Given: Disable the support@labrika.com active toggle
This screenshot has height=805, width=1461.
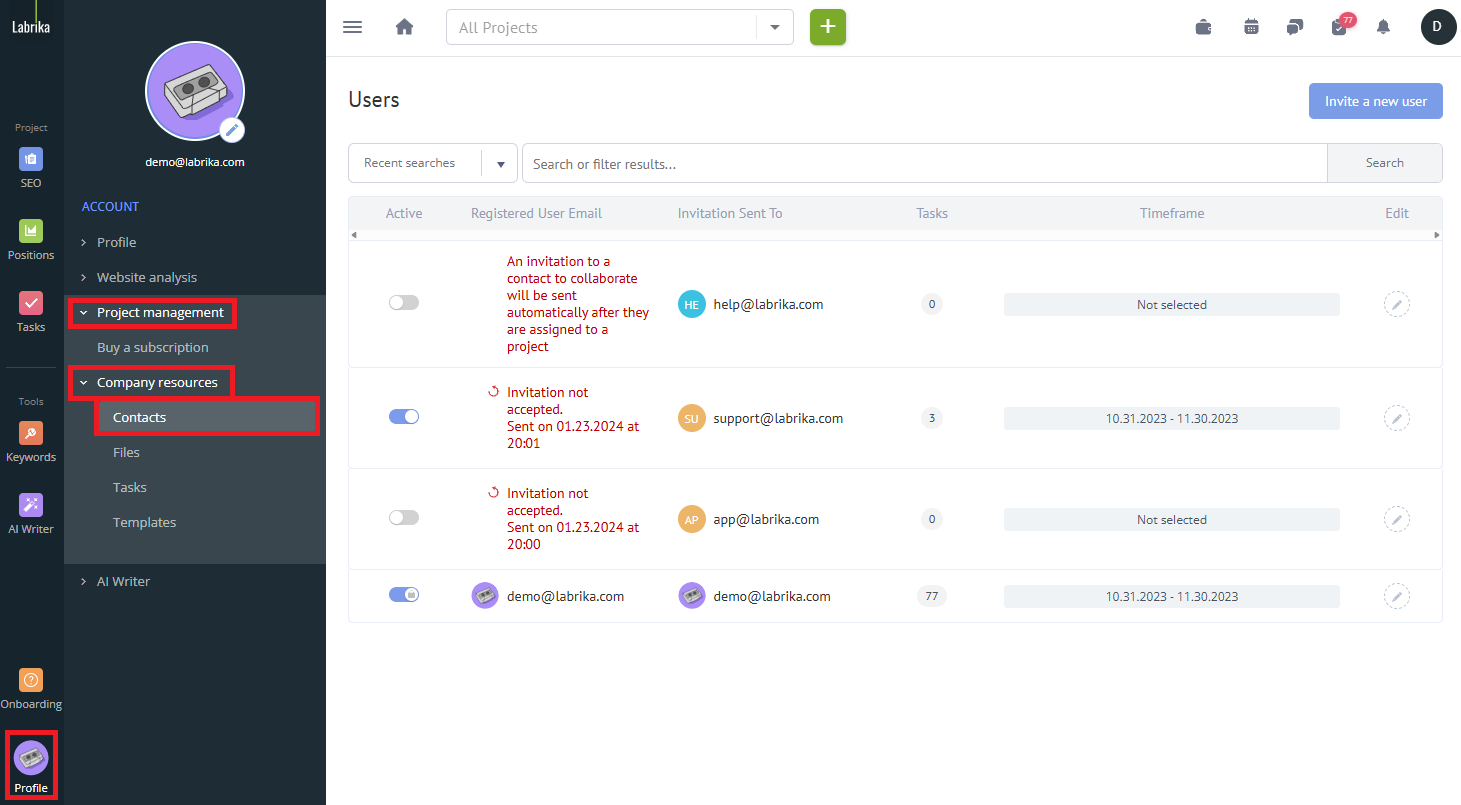Looking at the screenshot, I should pos(404,417).
